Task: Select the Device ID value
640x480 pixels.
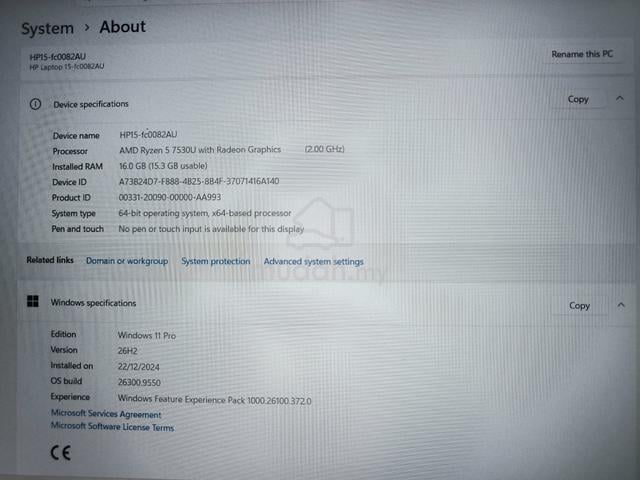Action: (199, 181)
